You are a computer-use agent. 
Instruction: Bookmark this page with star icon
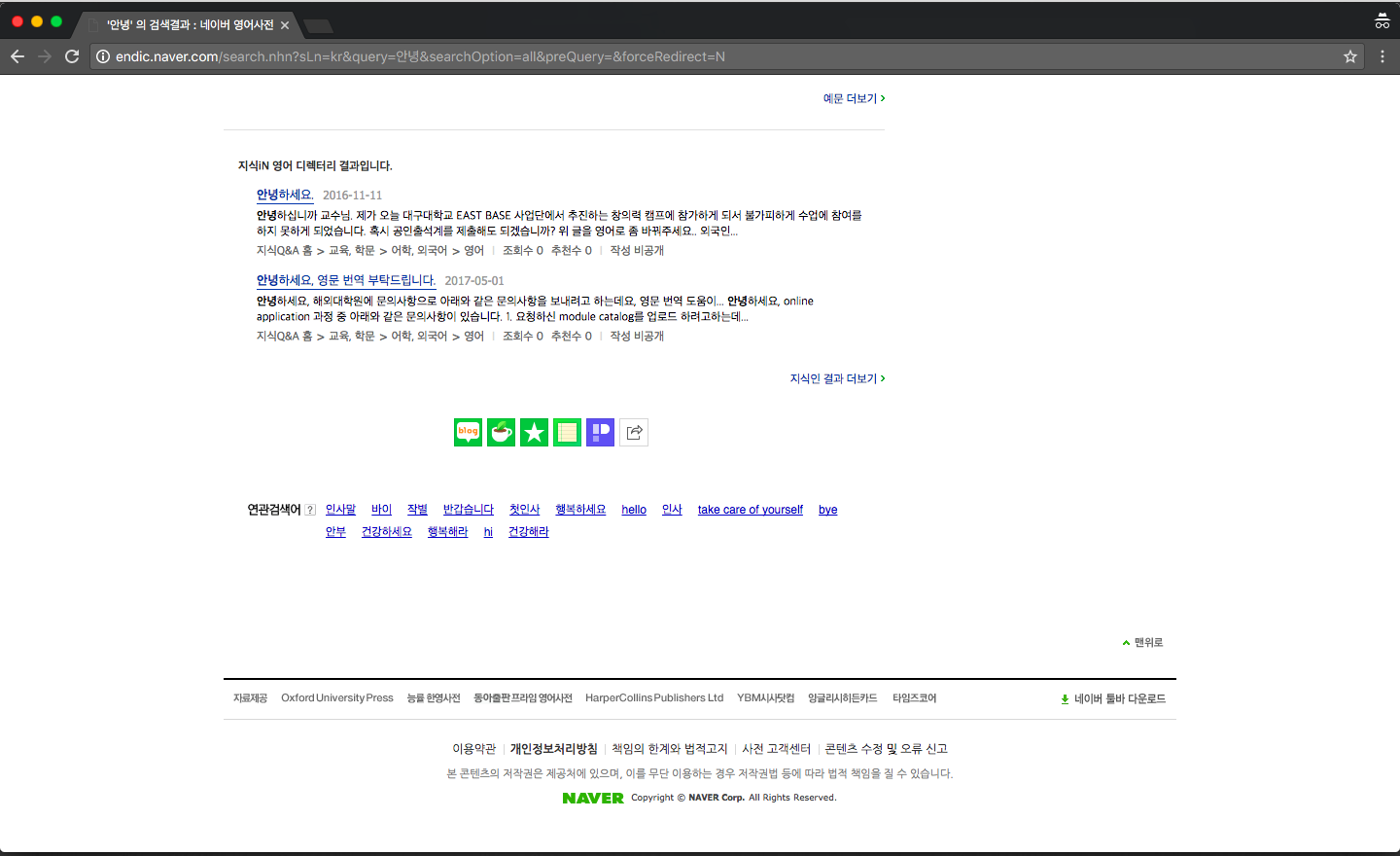coord(1350,56)
